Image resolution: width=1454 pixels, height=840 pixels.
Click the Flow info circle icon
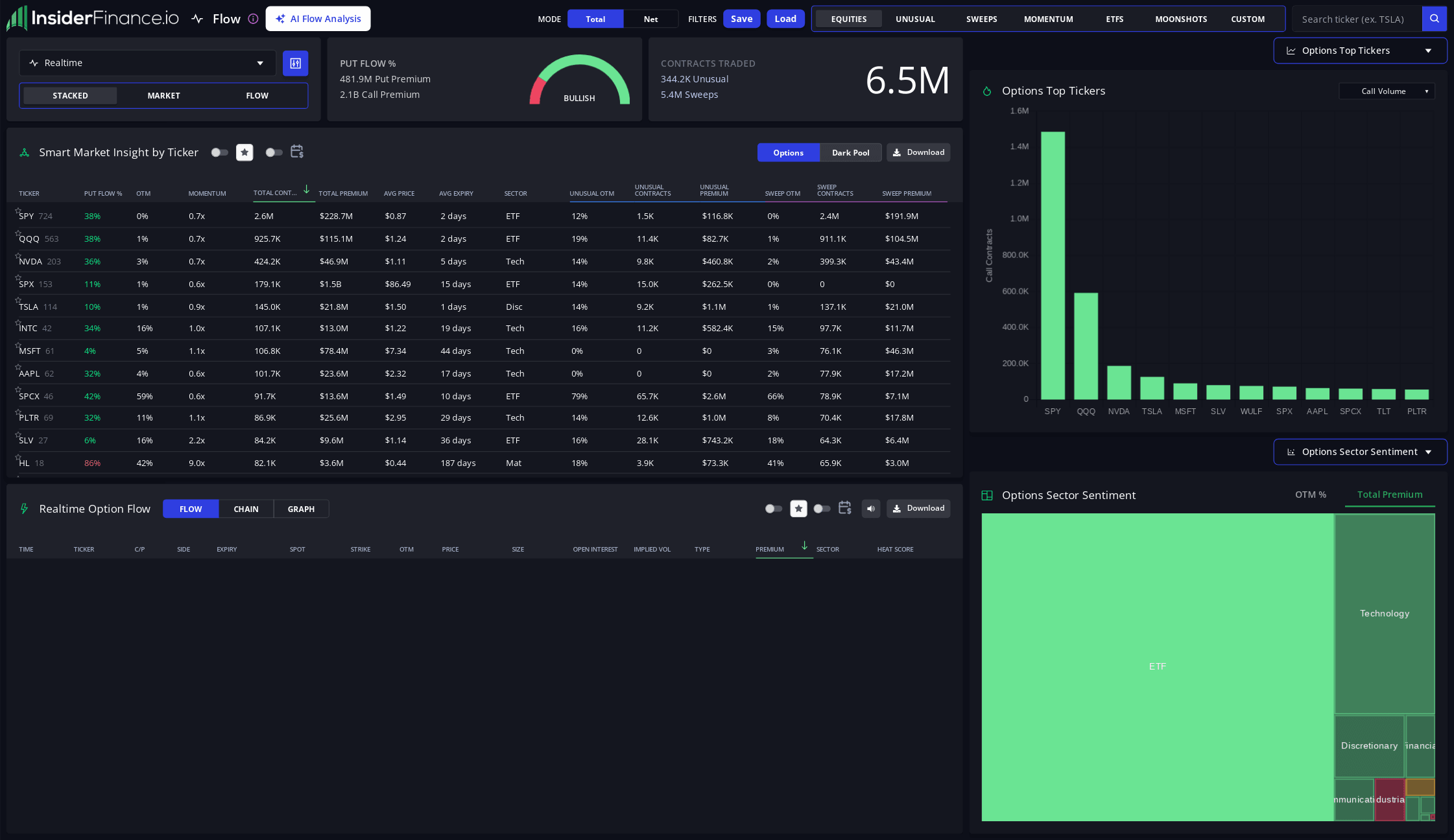point(253,19)
